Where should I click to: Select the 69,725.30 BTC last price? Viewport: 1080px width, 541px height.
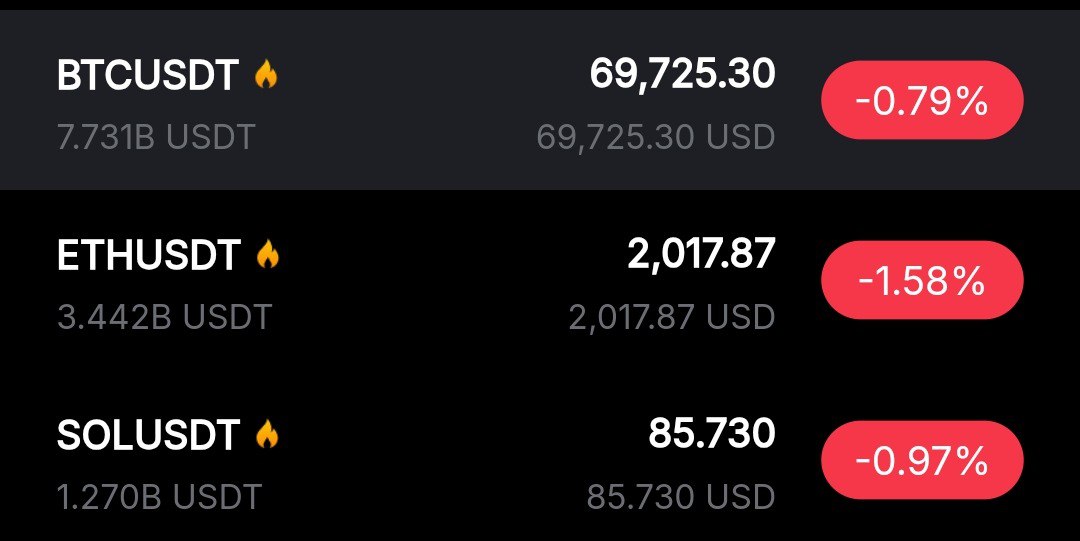(x=682, y=74)
